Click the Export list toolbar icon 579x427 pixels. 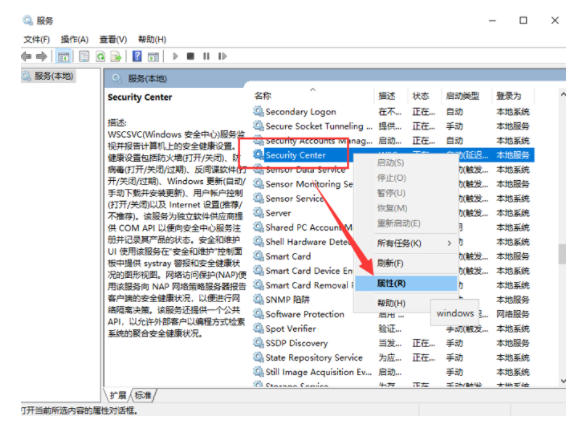(x=116, y=57)
